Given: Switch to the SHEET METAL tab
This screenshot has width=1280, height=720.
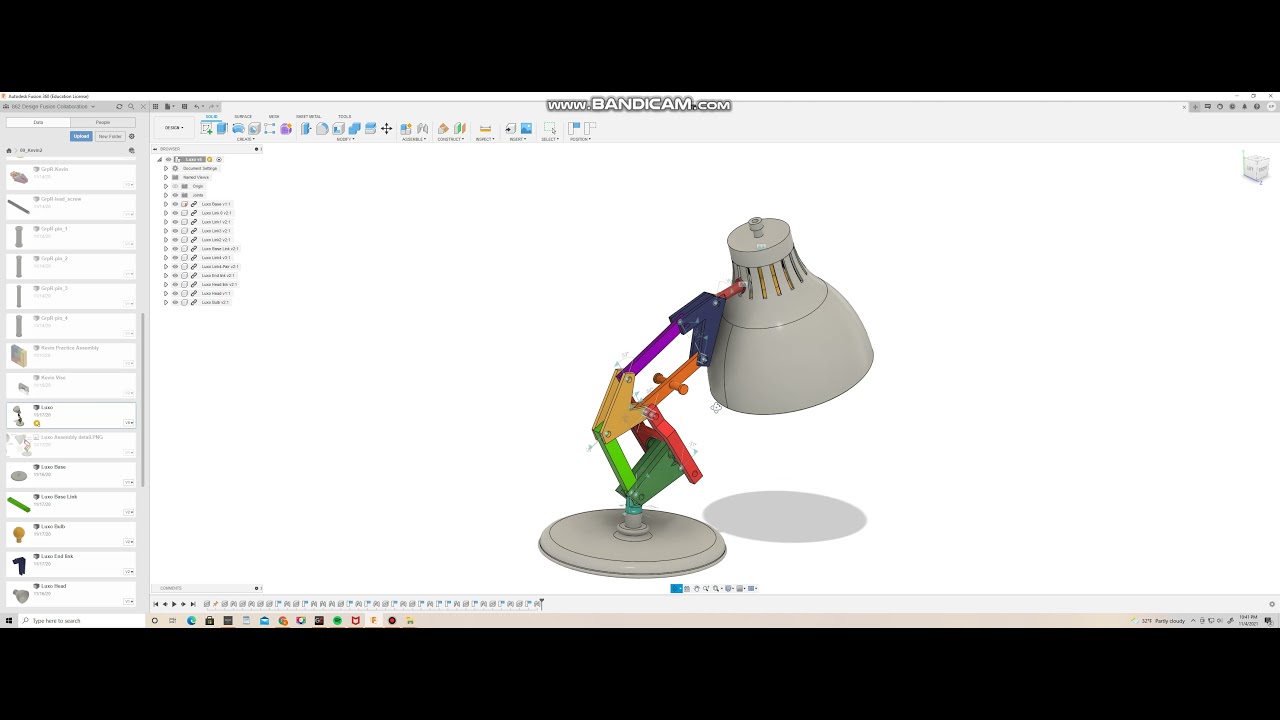Looking at the screenshot, I should pos(308,117).
